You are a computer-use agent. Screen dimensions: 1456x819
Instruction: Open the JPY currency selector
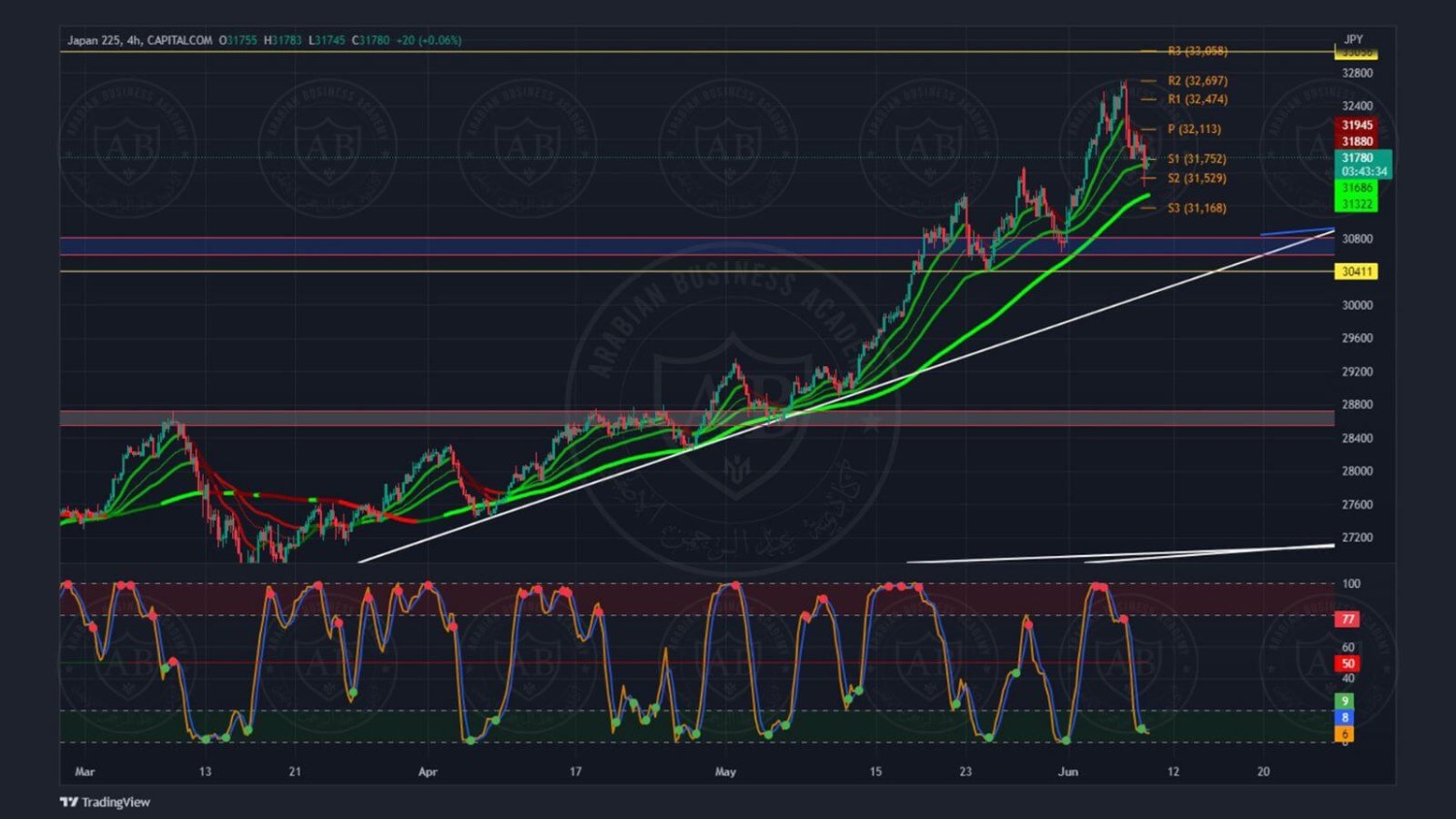[1353, 40]
